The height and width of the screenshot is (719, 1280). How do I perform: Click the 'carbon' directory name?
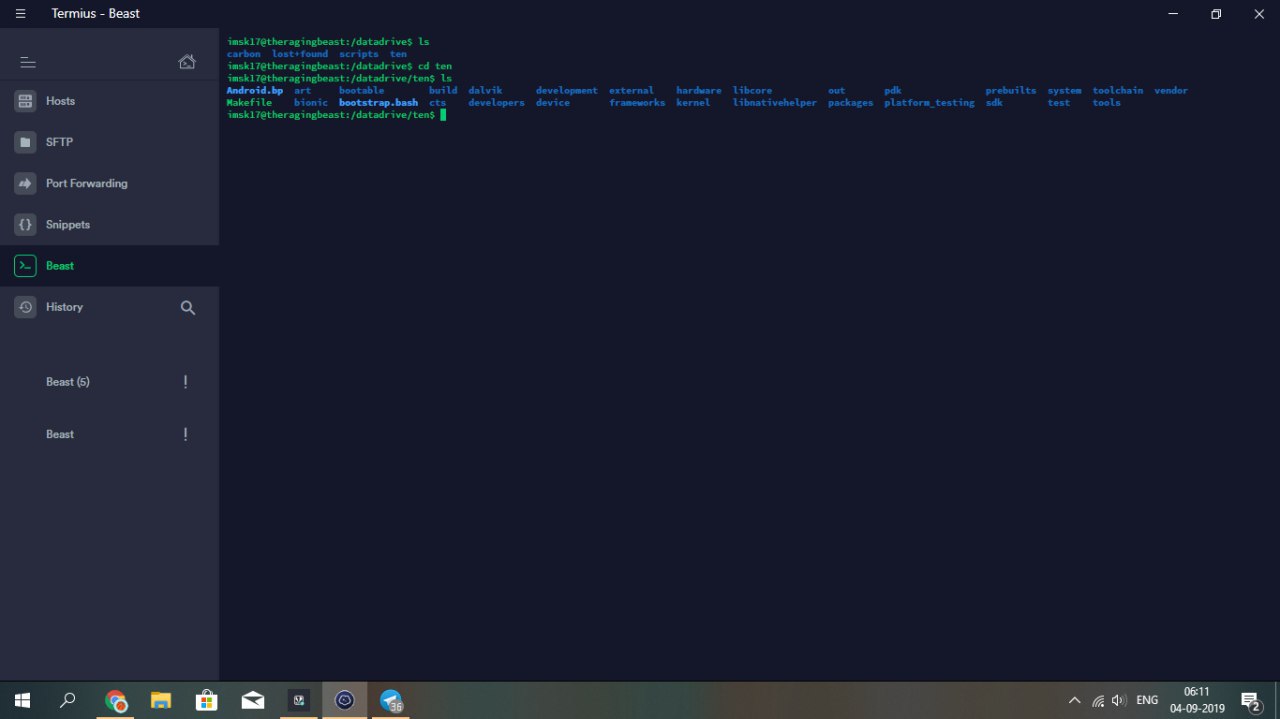click(x=243, y=53)
